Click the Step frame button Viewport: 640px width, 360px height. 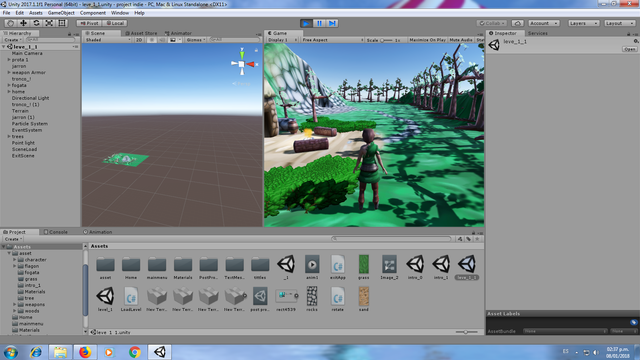click(x=332, y=23)
